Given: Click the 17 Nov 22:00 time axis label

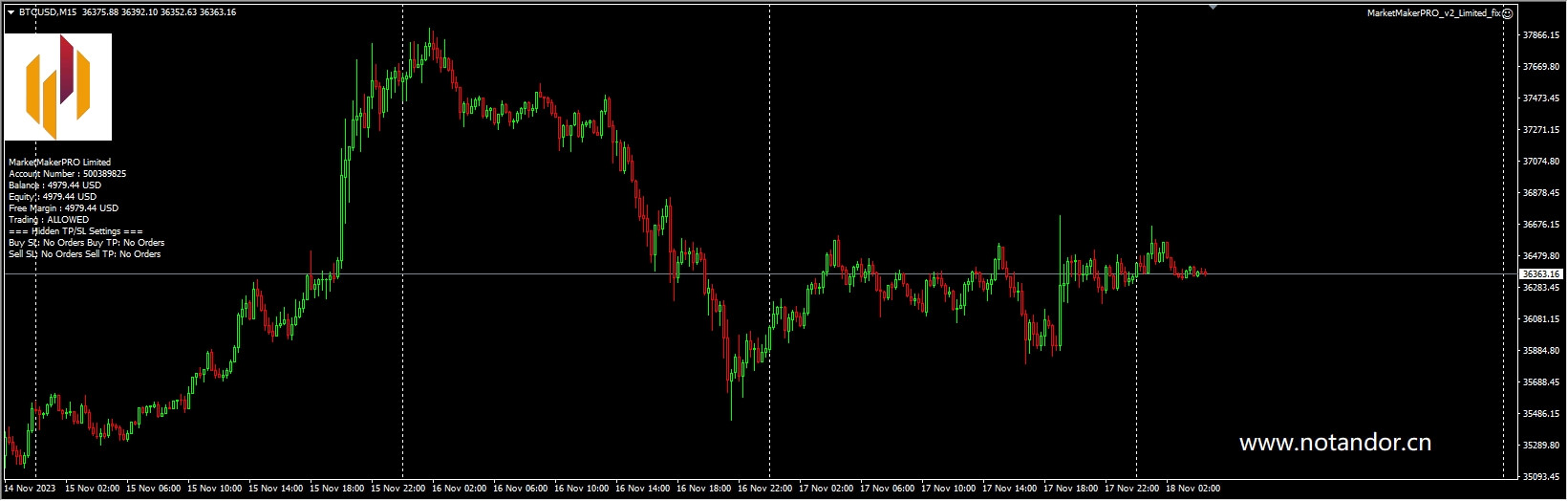Looking at the screenshot, I should coord(1132,489).
